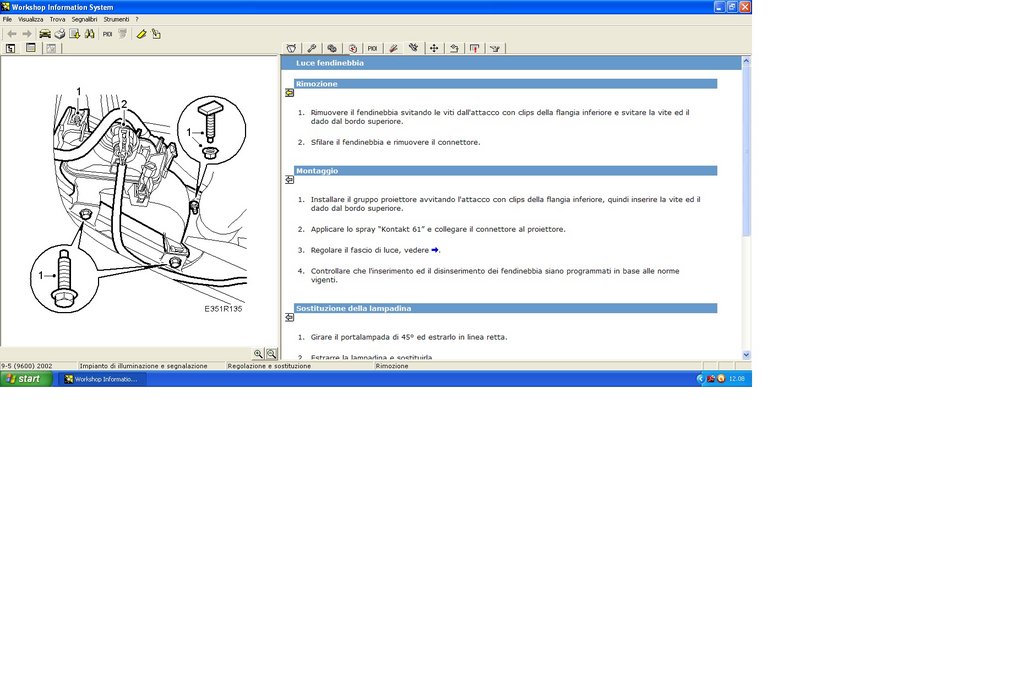The width and height of the screenshot is (1024, 683).
Task: Click Workshop Information taskbar button
Action: click(x=103, y=379)
